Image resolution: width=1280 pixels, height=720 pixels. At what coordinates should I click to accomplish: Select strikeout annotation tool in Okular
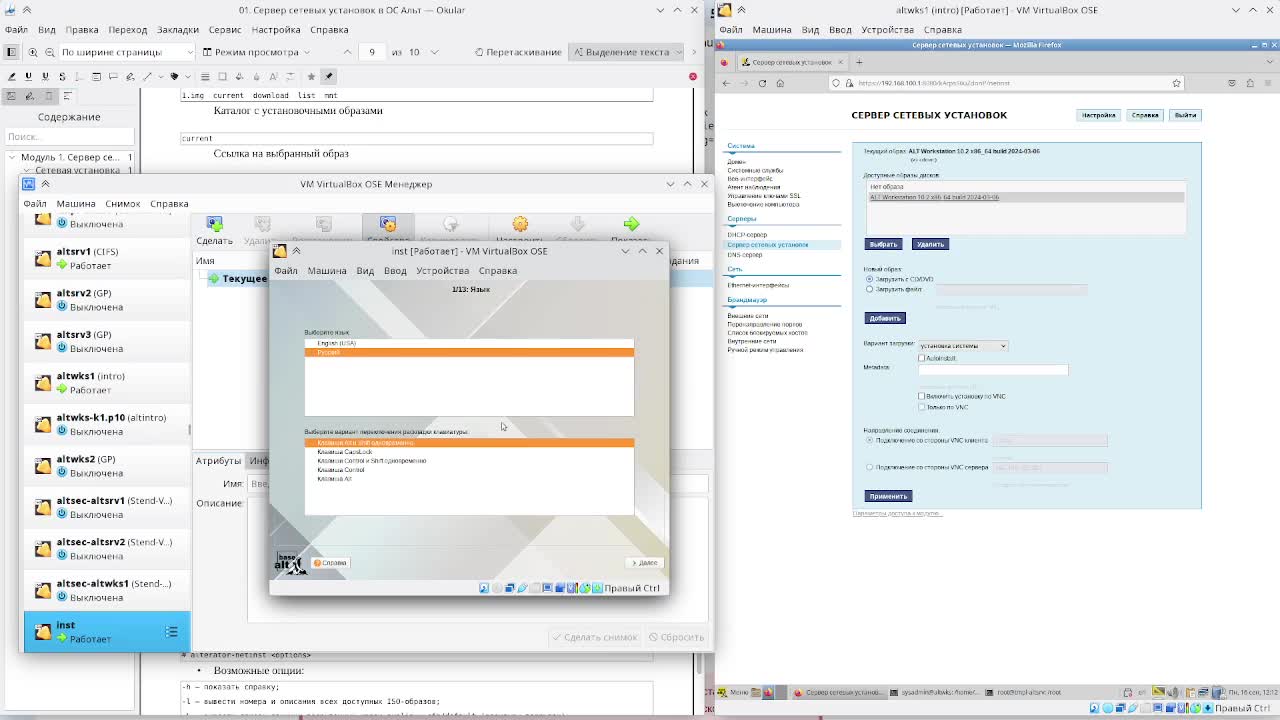point(63,76)
